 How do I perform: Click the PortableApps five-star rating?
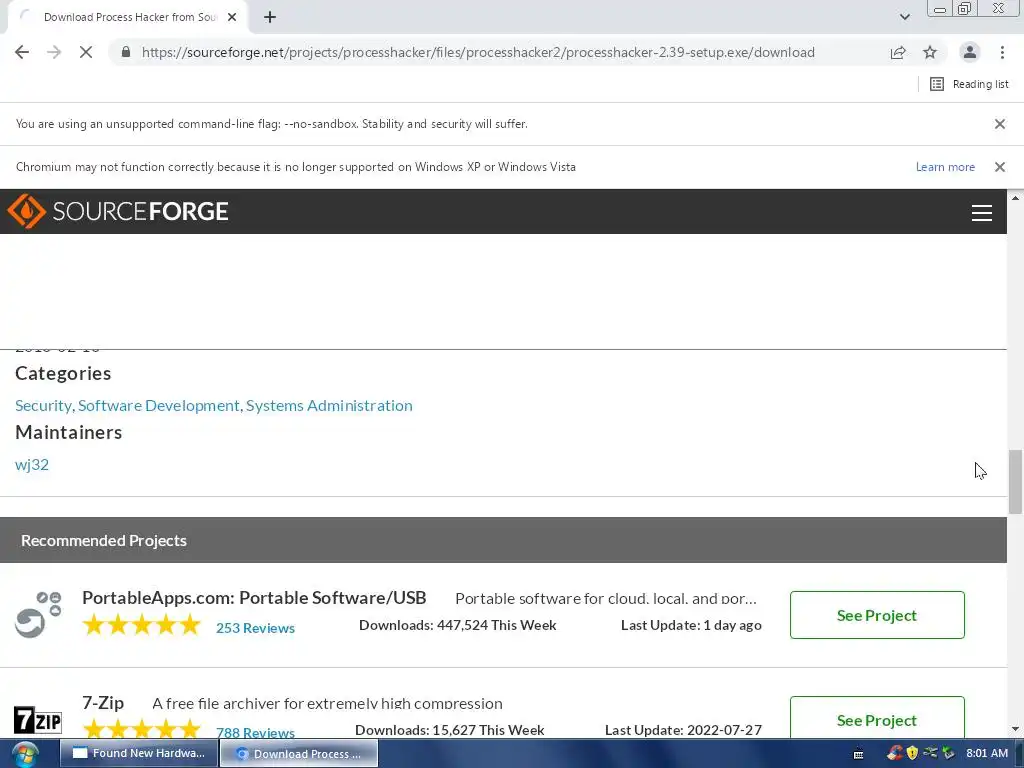(x=142, y=625)
